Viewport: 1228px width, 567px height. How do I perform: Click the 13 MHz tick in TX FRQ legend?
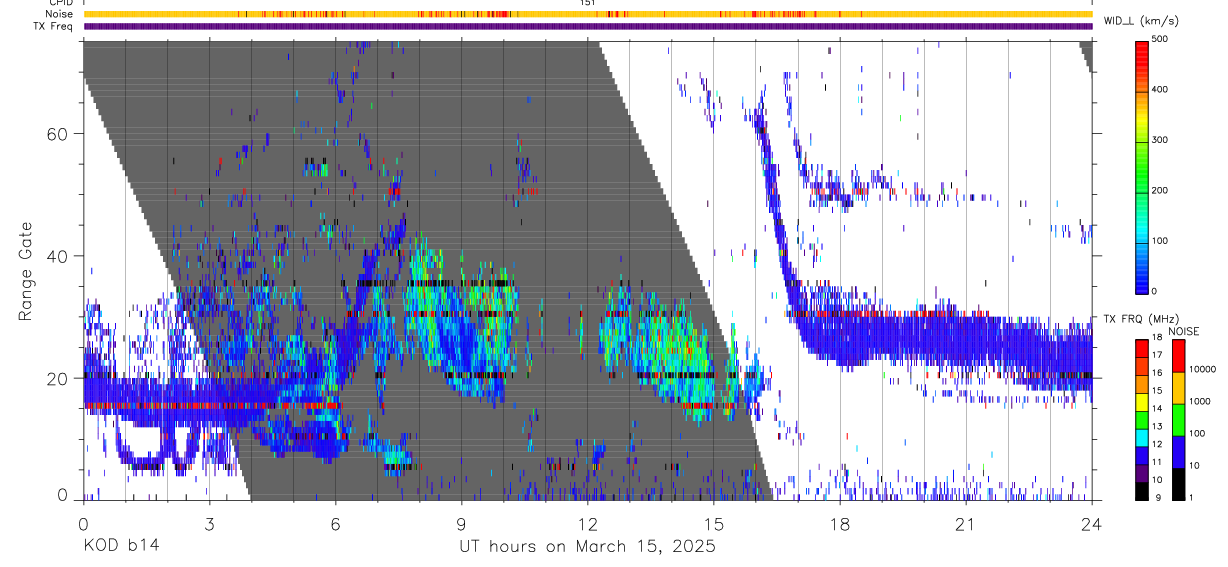point(1157,426)
